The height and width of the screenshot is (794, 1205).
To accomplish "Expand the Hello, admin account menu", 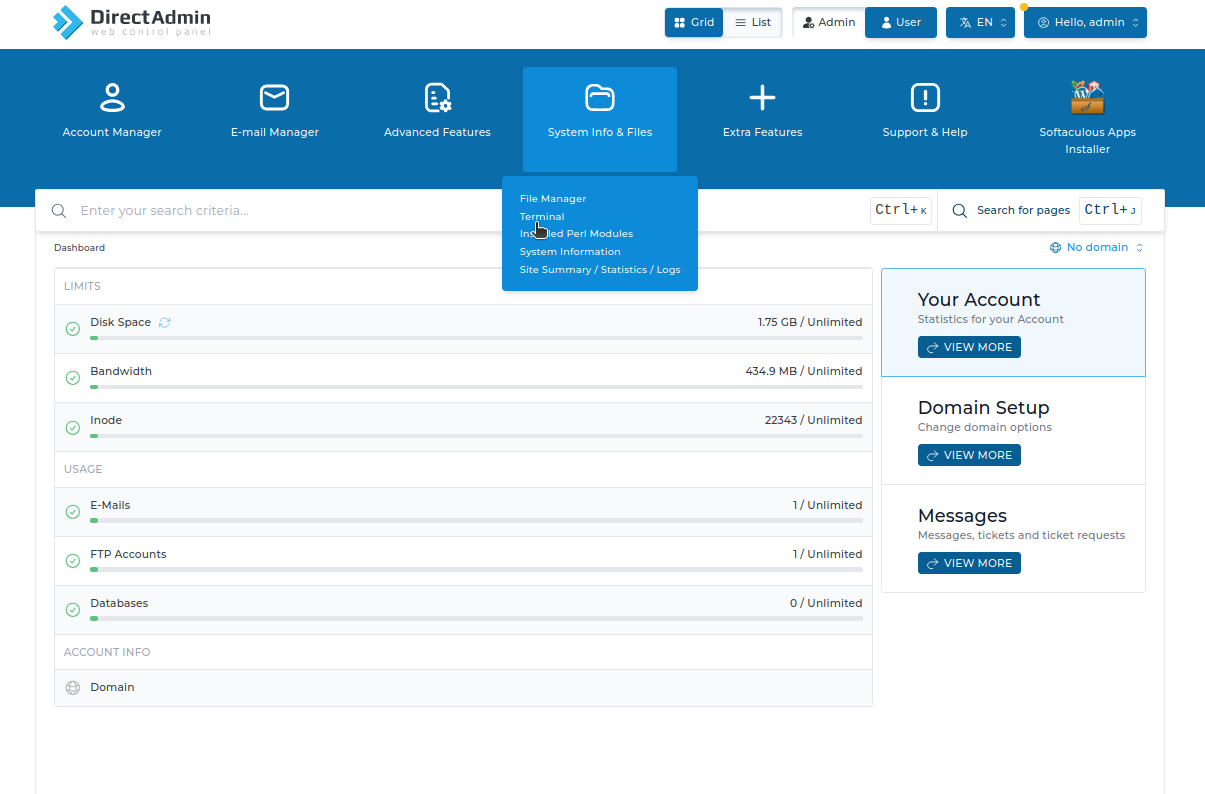I will 1085,22.
